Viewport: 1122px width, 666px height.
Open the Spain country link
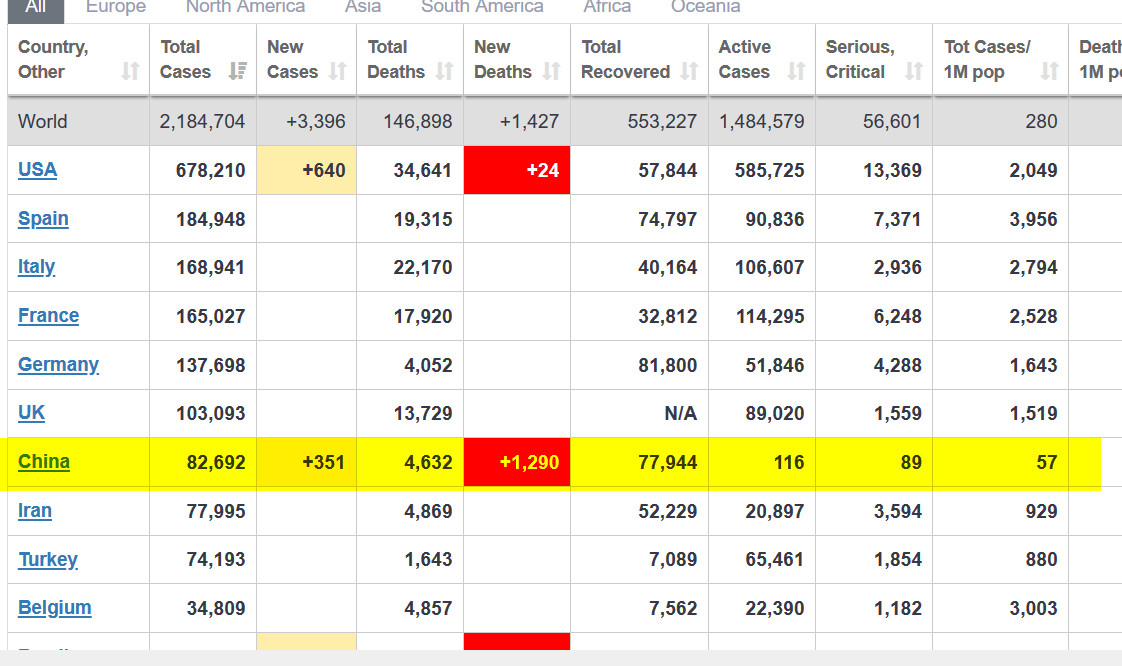43,218
